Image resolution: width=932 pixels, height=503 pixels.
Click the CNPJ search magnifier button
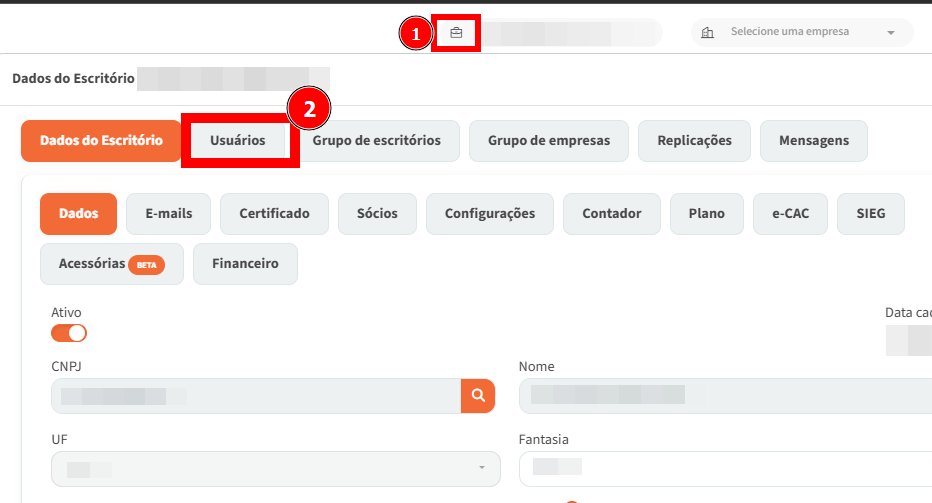click(x=478, y=395)
